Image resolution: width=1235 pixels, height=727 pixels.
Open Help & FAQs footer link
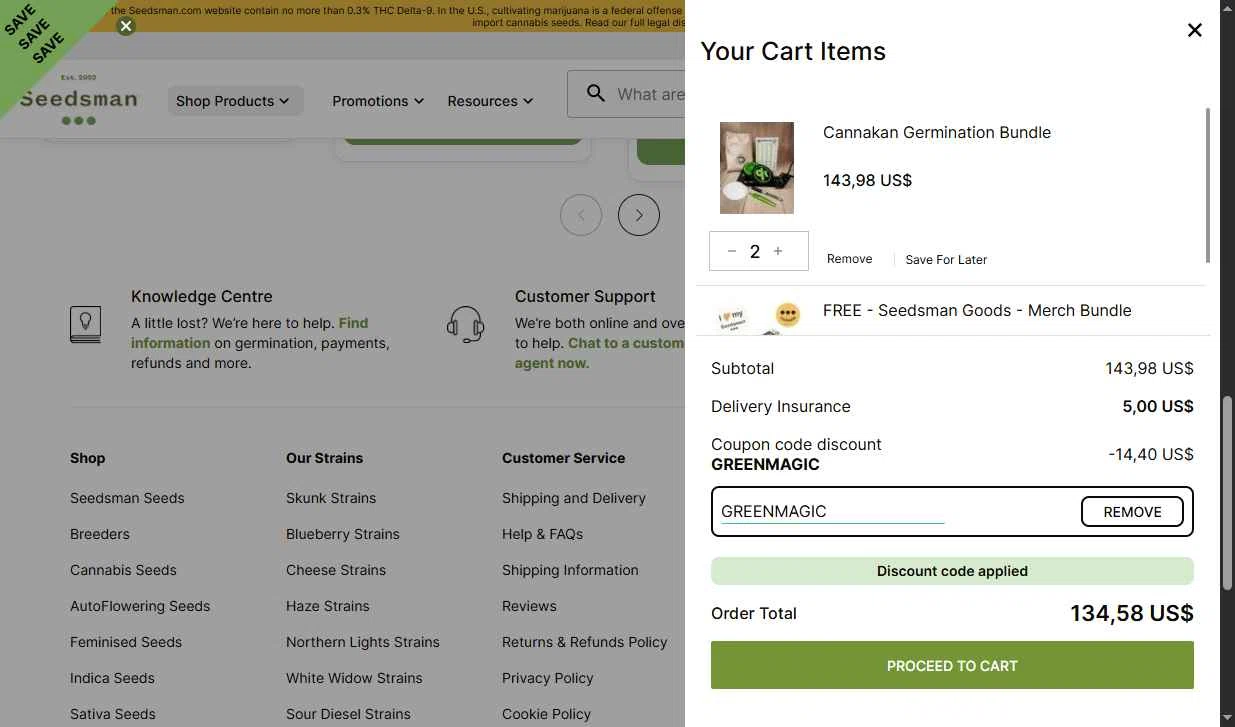(x=542, y=534)
